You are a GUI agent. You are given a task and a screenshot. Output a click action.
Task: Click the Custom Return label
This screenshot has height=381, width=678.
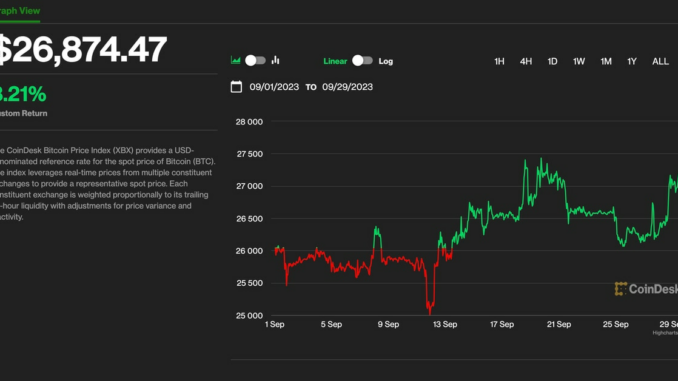[x=23, y=113]
